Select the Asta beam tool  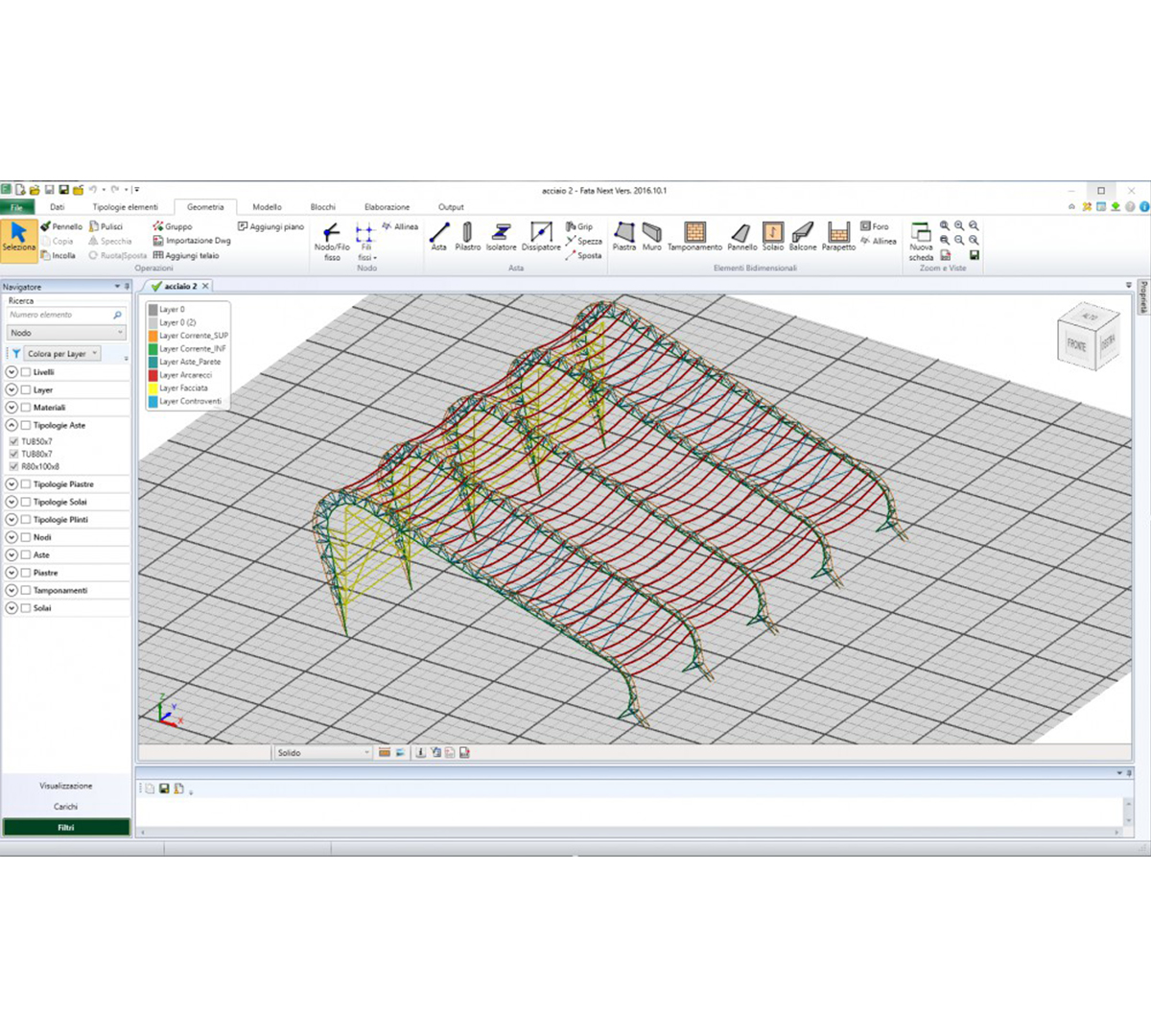pyautogui.click(x=439, y=236)
